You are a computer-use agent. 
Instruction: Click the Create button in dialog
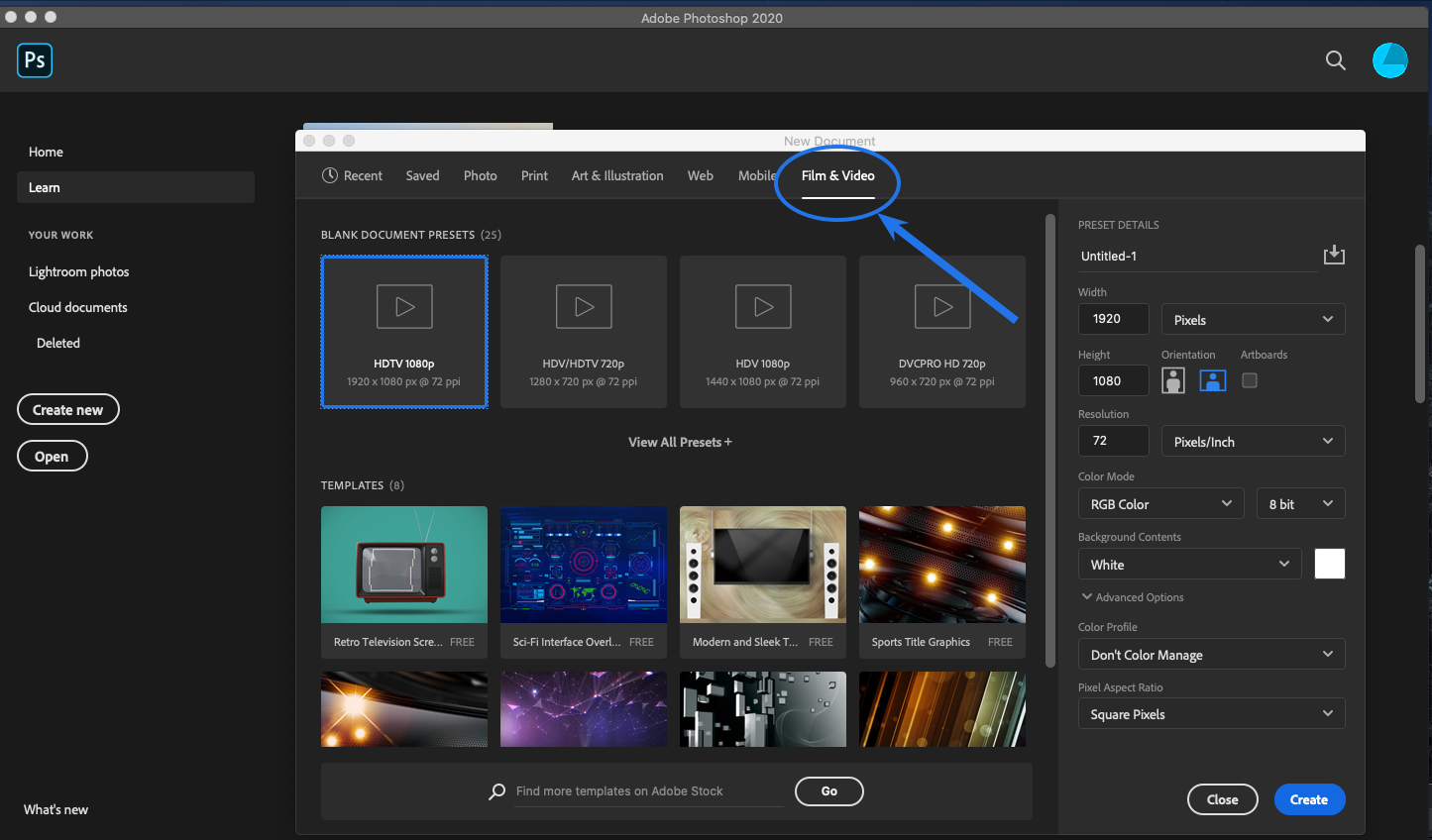(x=1309, y=799)
